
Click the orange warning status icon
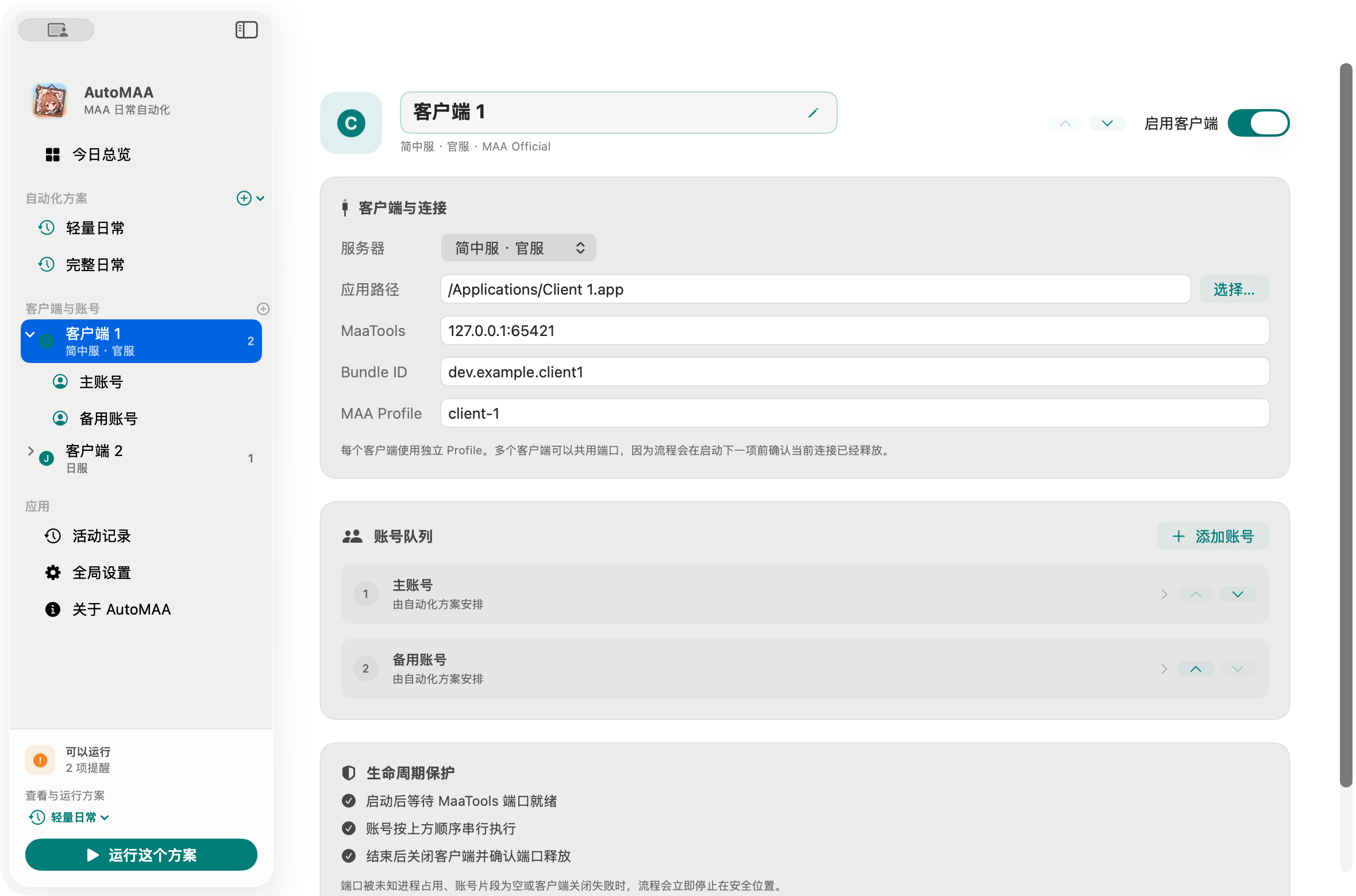click(40, 760)
